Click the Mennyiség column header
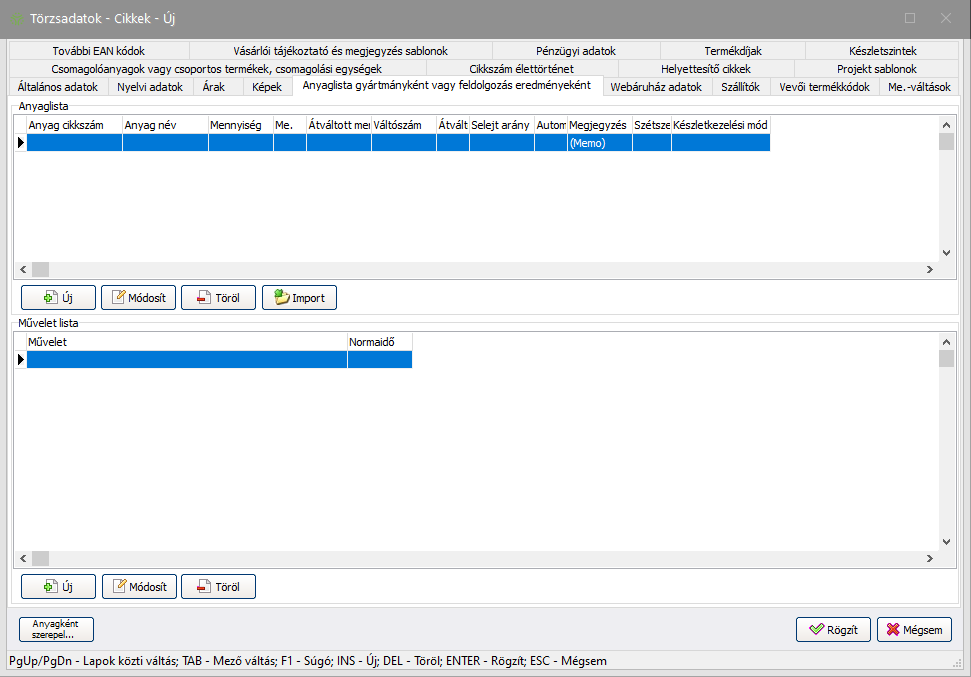Viewport: 971px width, 677px height. [x=240, y=125]
